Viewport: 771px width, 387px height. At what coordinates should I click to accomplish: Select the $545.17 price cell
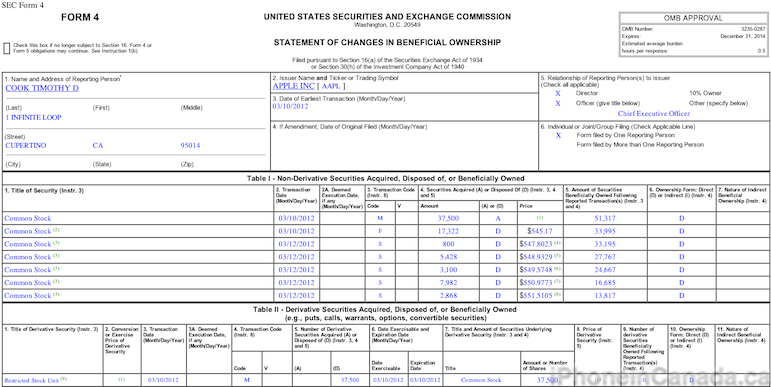540,231
